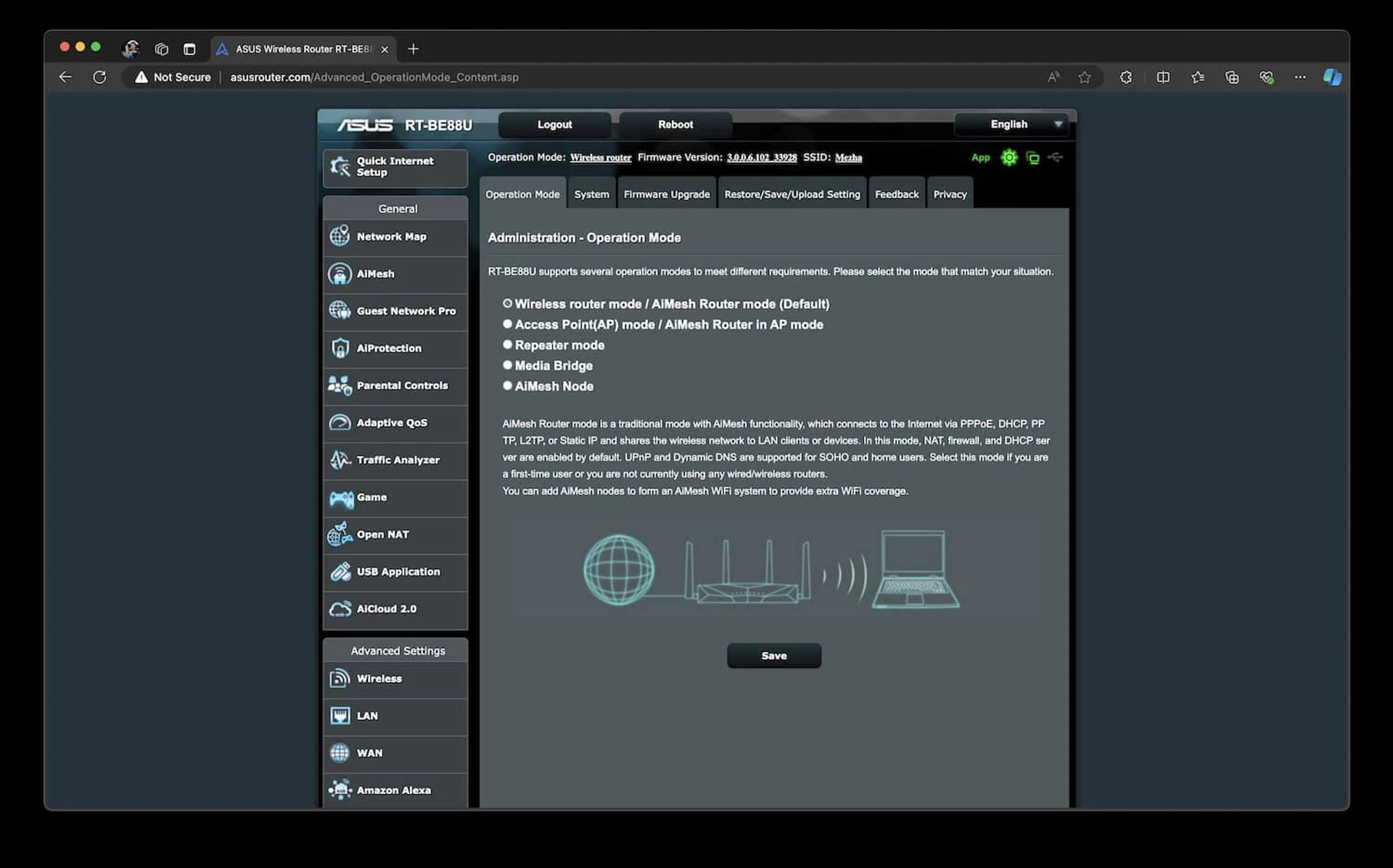Go back with browser back arrow
Viewport: 1393px width, 868px height.
[65, 77]
